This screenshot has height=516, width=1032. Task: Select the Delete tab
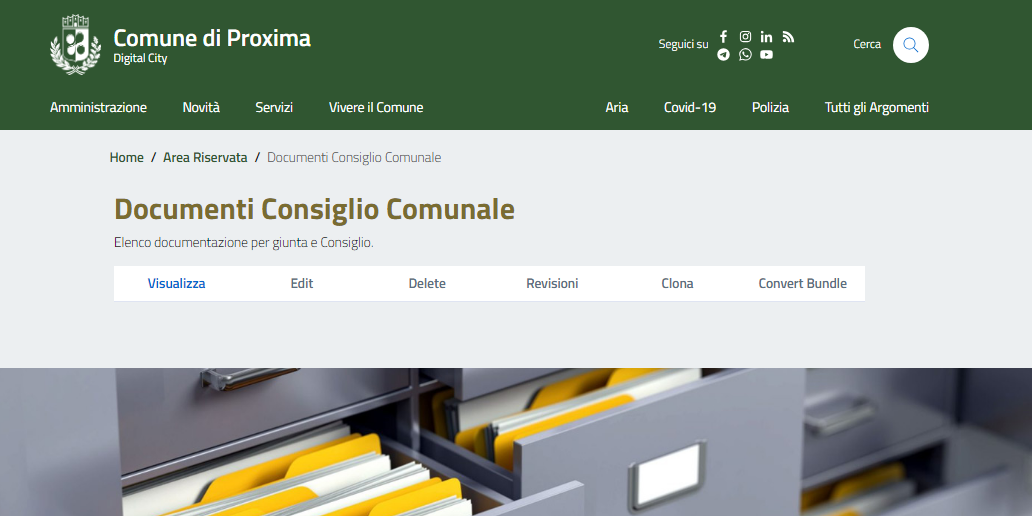[x=427, y=284]
